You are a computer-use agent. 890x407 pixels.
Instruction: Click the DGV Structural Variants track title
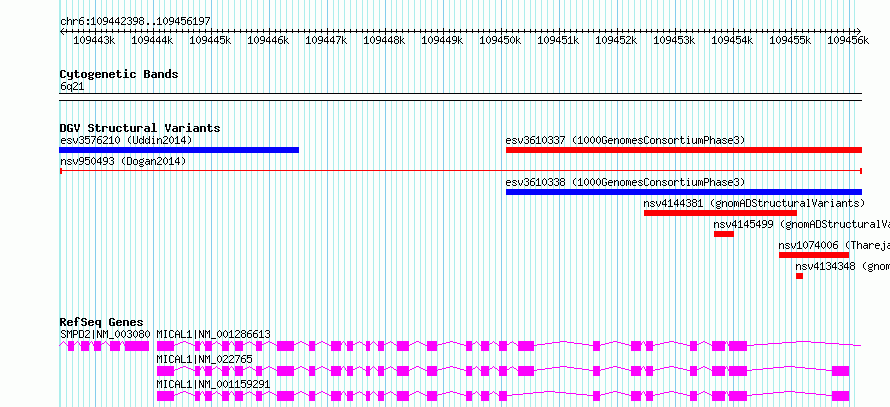click(140, 128)
